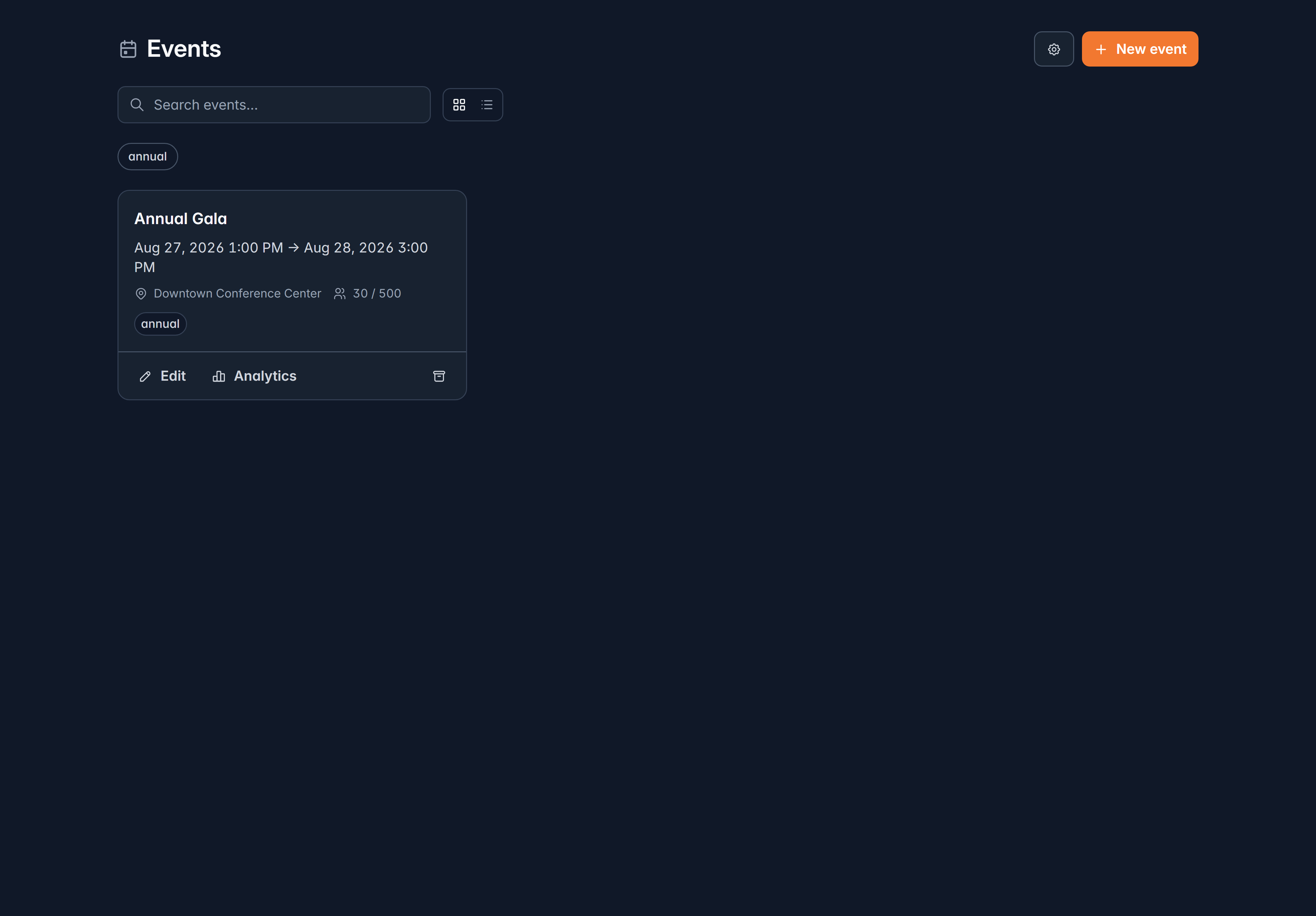Click the calendar icon beside Events
The height and width of the screenshot is (916, 1316).
tap(128, 49)
